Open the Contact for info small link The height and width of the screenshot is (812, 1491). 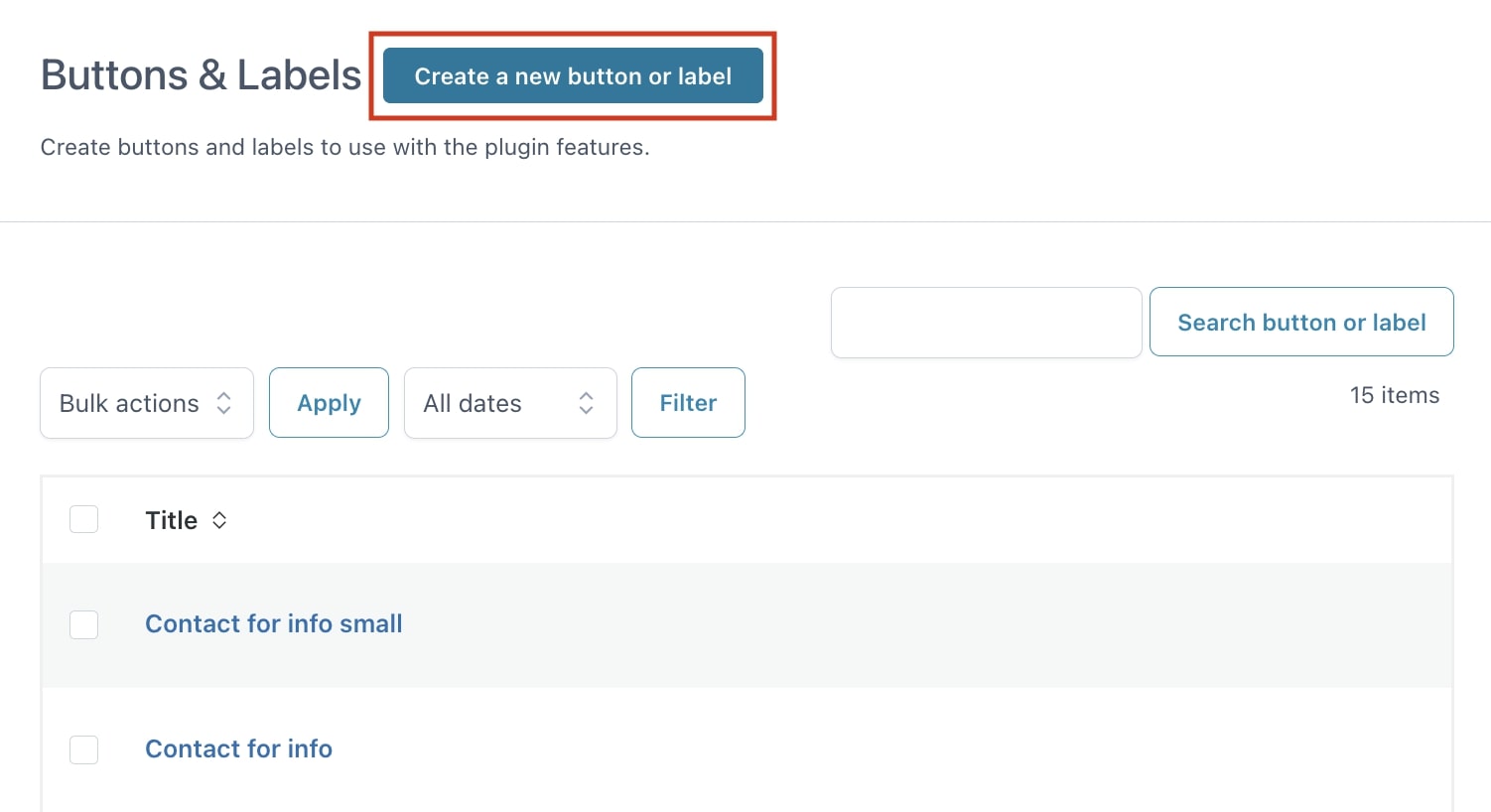pos(274,623)
